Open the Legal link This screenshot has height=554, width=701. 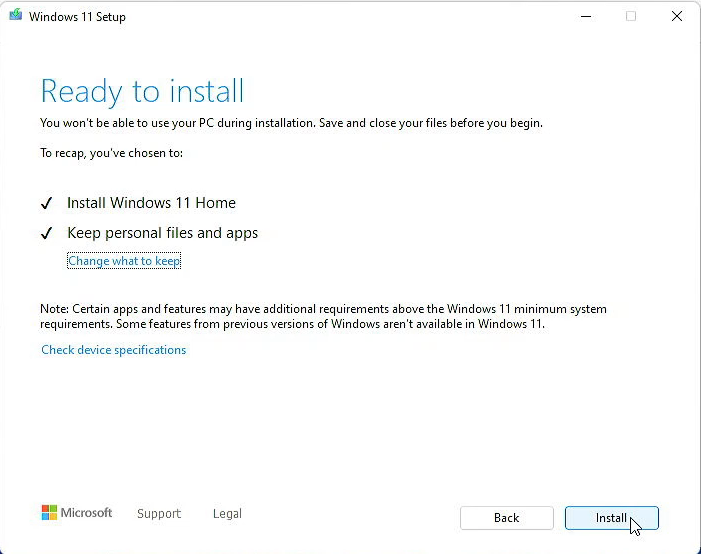pyautogui.click(x=227, y=513)
